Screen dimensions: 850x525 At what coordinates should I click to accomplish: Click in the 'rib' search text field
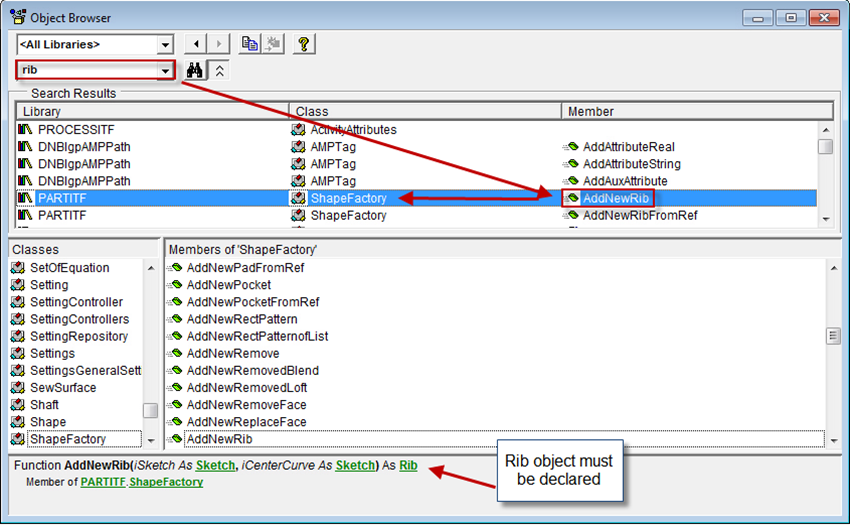click(88, 70)
